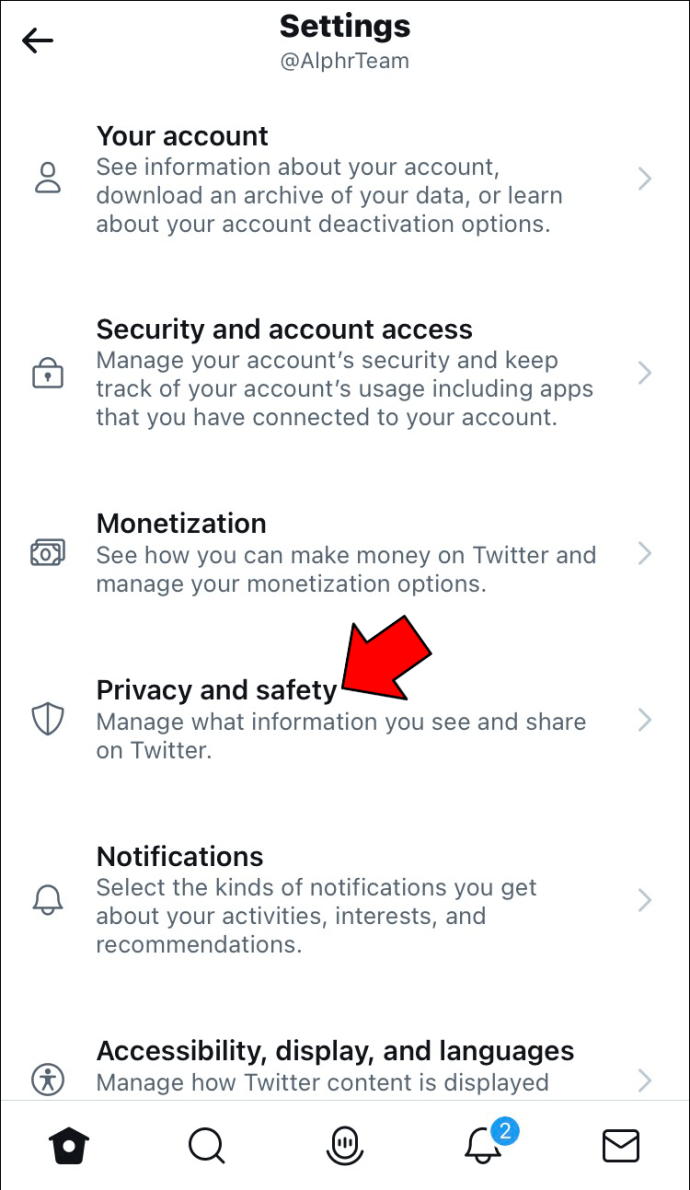Image resolution: width=690 pixels, height=1190 pixels.
Task: Tap the back arrow icon
Action: (37, 41)
